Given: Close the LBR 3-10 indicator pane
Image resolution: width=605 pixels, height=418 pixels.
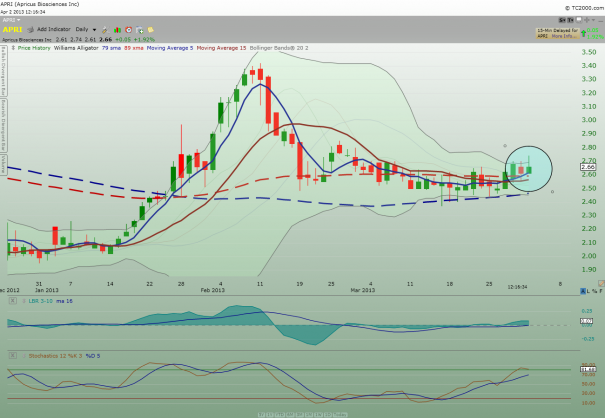Looking at the screenshot, I should (x=13, y=301).
